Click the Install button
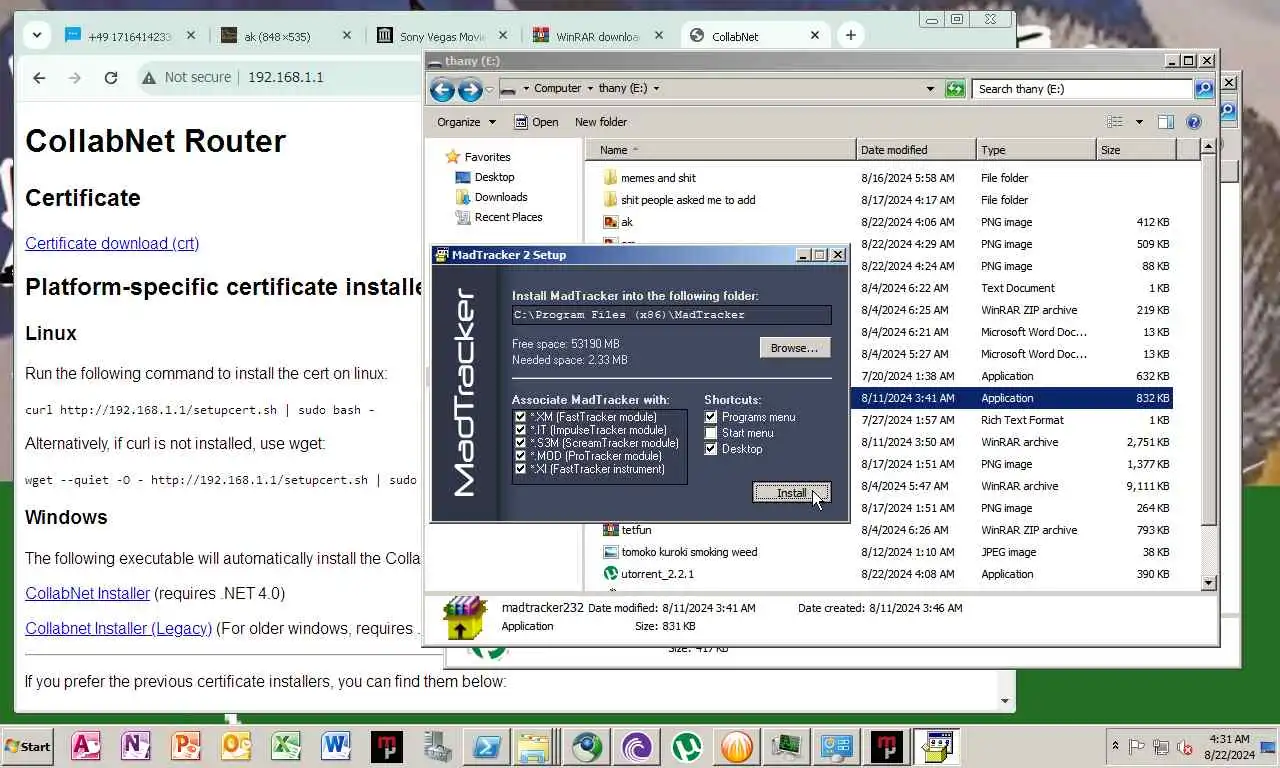The height and width of the screenshot is (768, 1280). point(791,493)
